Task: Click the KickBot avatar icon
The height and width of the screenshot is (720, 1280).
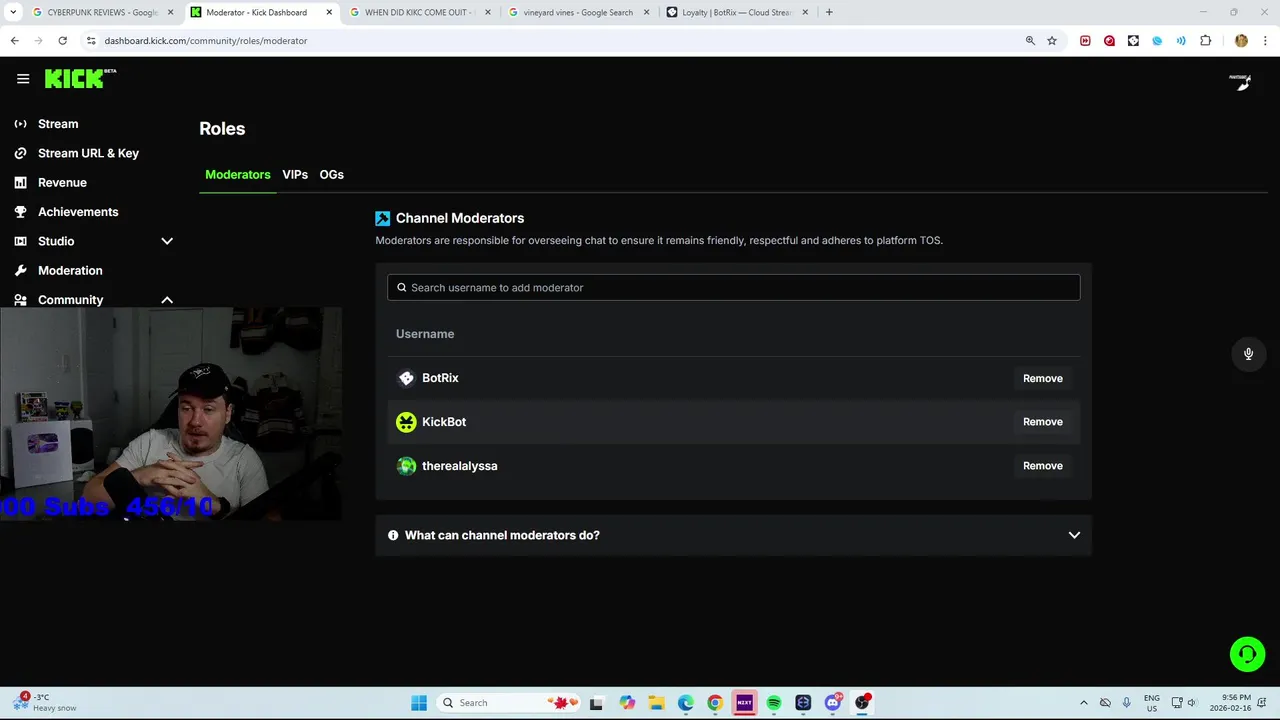Action: coord(406,422)
